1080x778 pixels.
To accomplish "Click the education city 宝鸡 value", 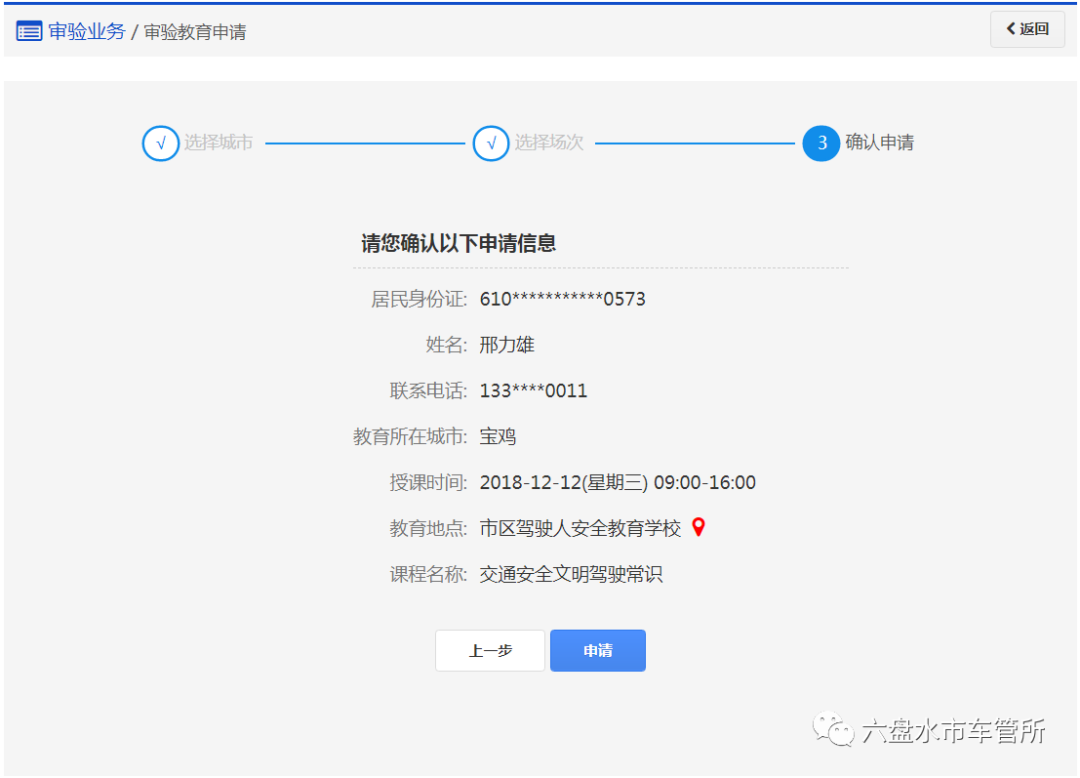I will point(497,436).
